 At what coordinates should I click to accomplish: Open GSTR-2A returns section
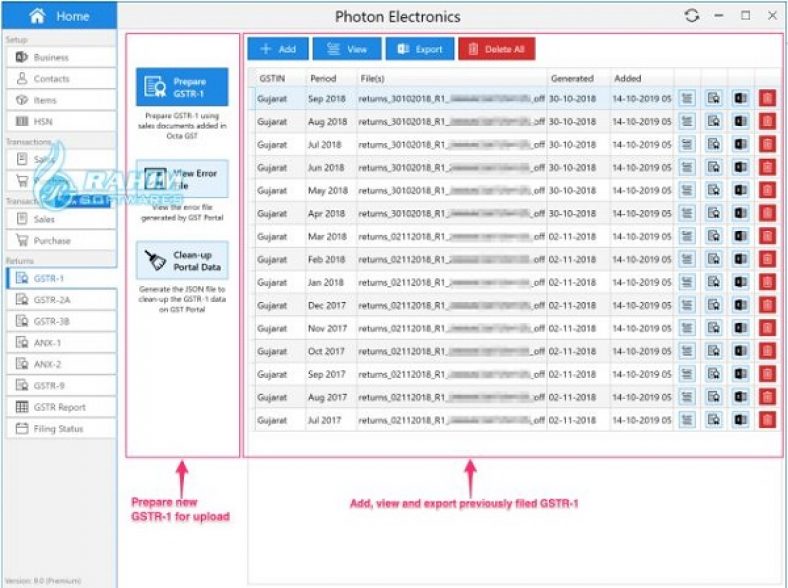(x=61, y=300)
